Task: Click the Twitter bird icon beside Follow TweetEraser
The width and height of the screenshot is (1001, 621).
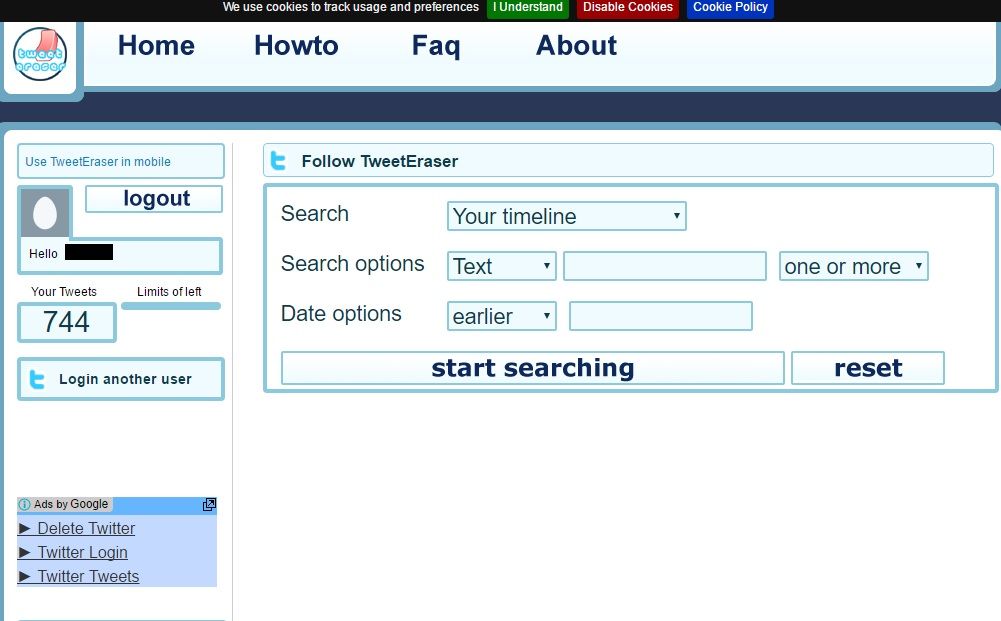Action: tap(278, 161)
